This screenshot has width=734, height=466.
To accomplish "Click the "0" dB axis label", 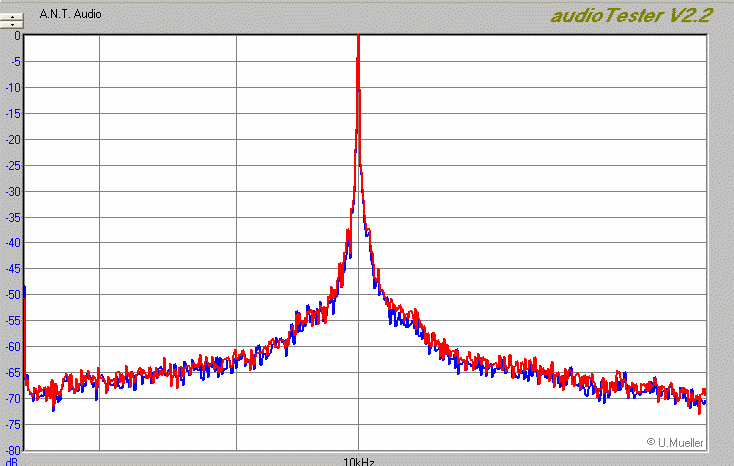I will pos(17,36).
